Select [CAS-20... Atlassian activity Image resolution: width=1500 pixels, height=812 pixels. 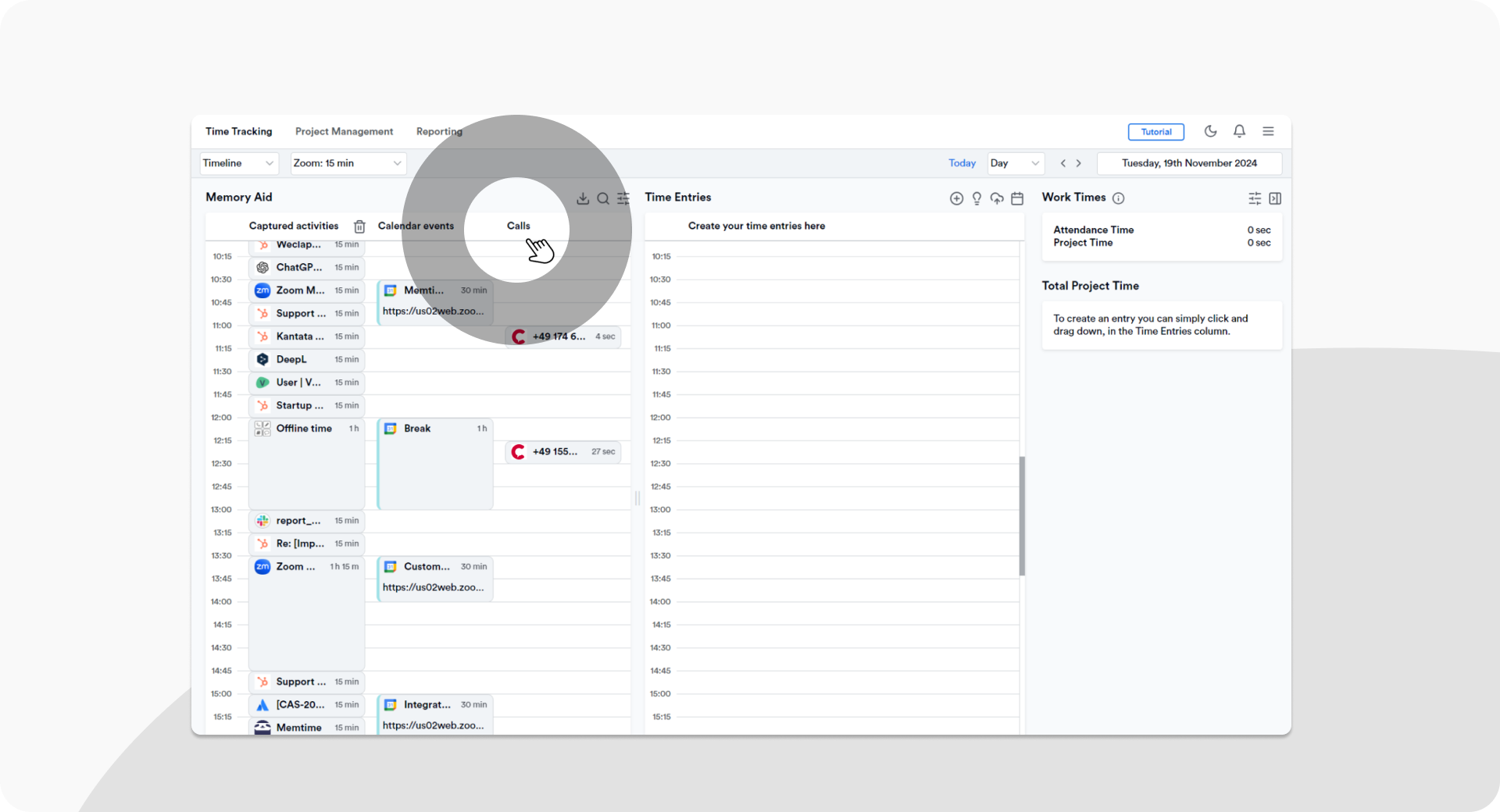307,705
